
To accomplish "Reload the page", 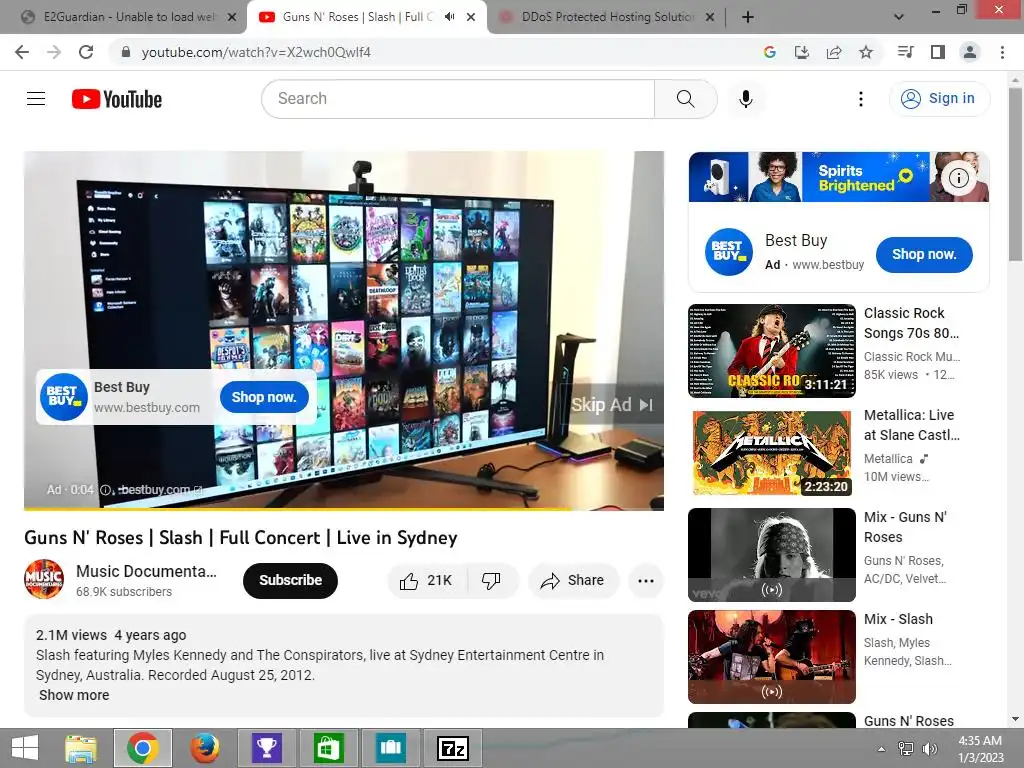I will (86, 52).
